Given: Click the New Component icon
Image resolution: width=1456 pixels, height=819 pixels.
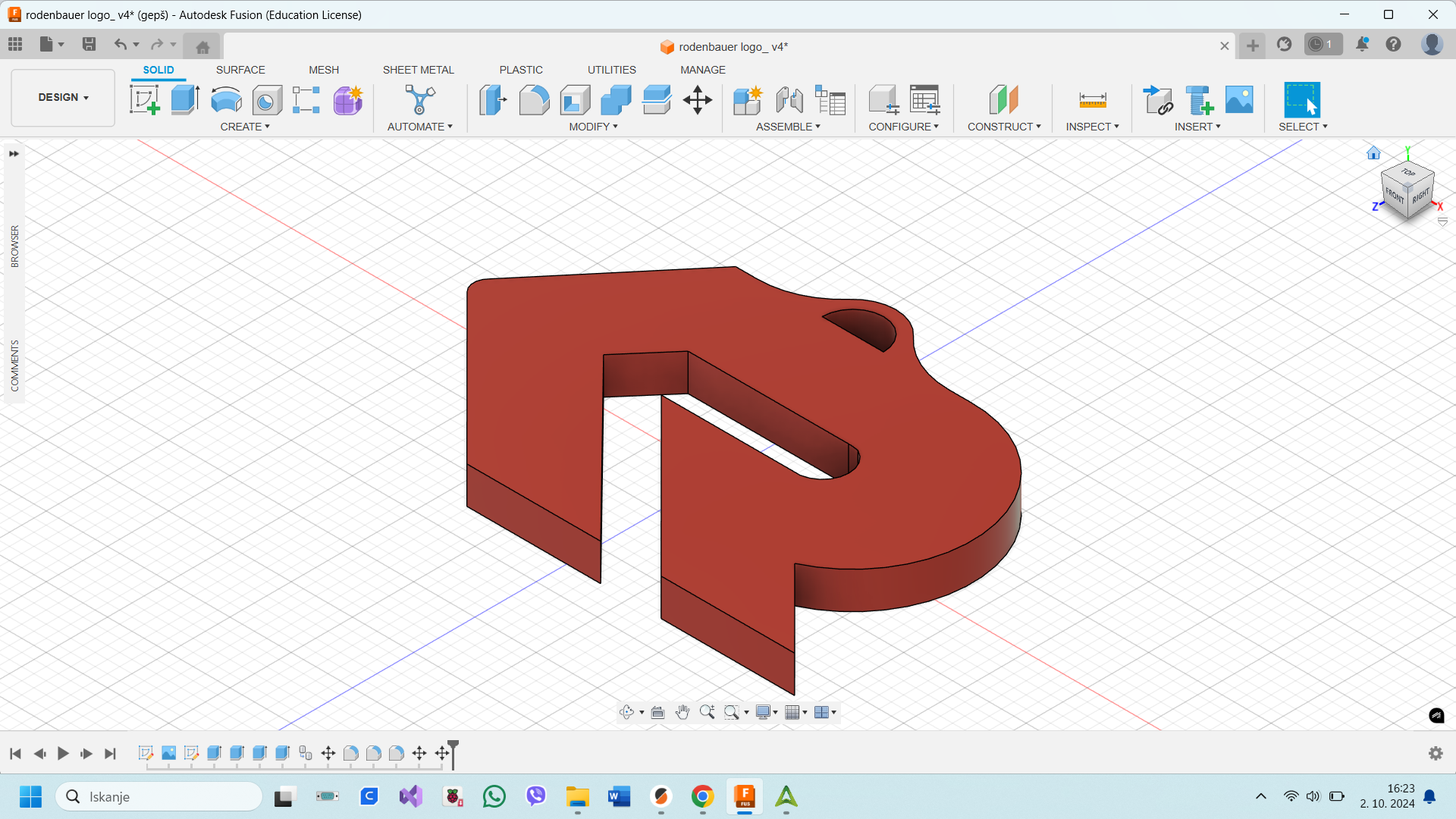Looking at the screenshot, I should click(x=748, y=99).
